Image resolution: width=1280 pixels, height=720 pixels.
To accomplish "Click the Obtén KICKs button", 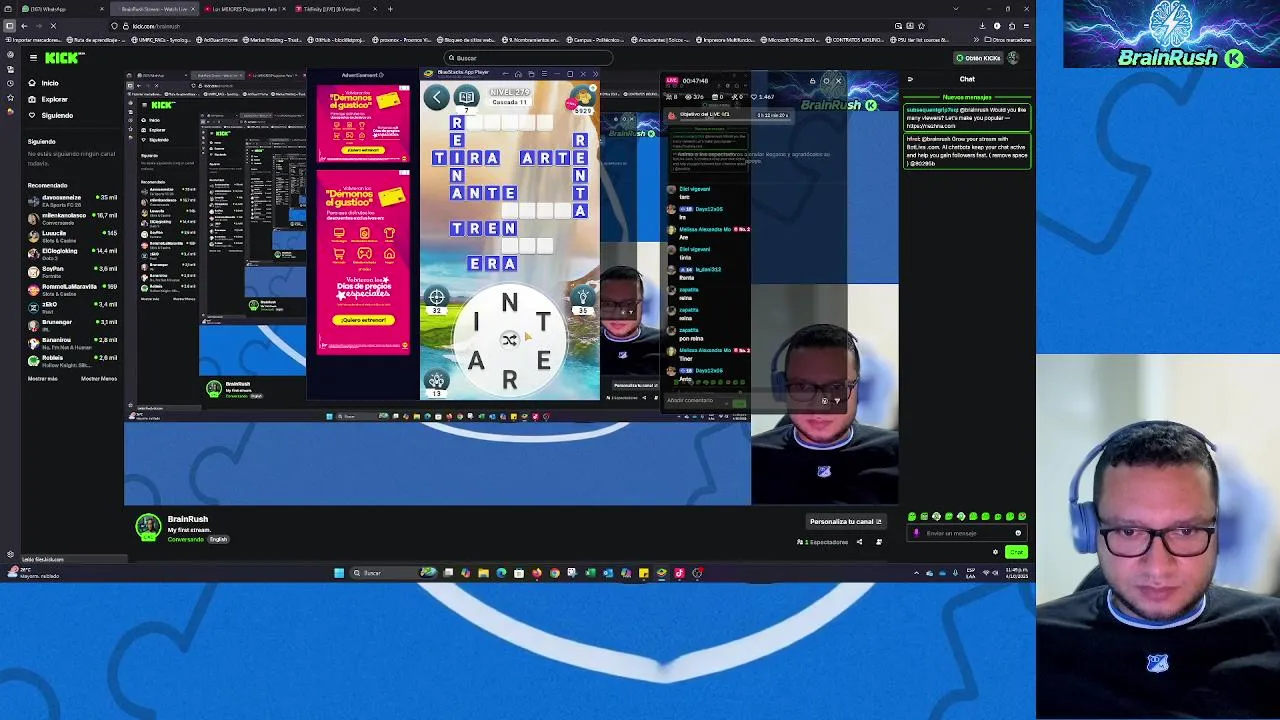I will [x=977, y=58].
